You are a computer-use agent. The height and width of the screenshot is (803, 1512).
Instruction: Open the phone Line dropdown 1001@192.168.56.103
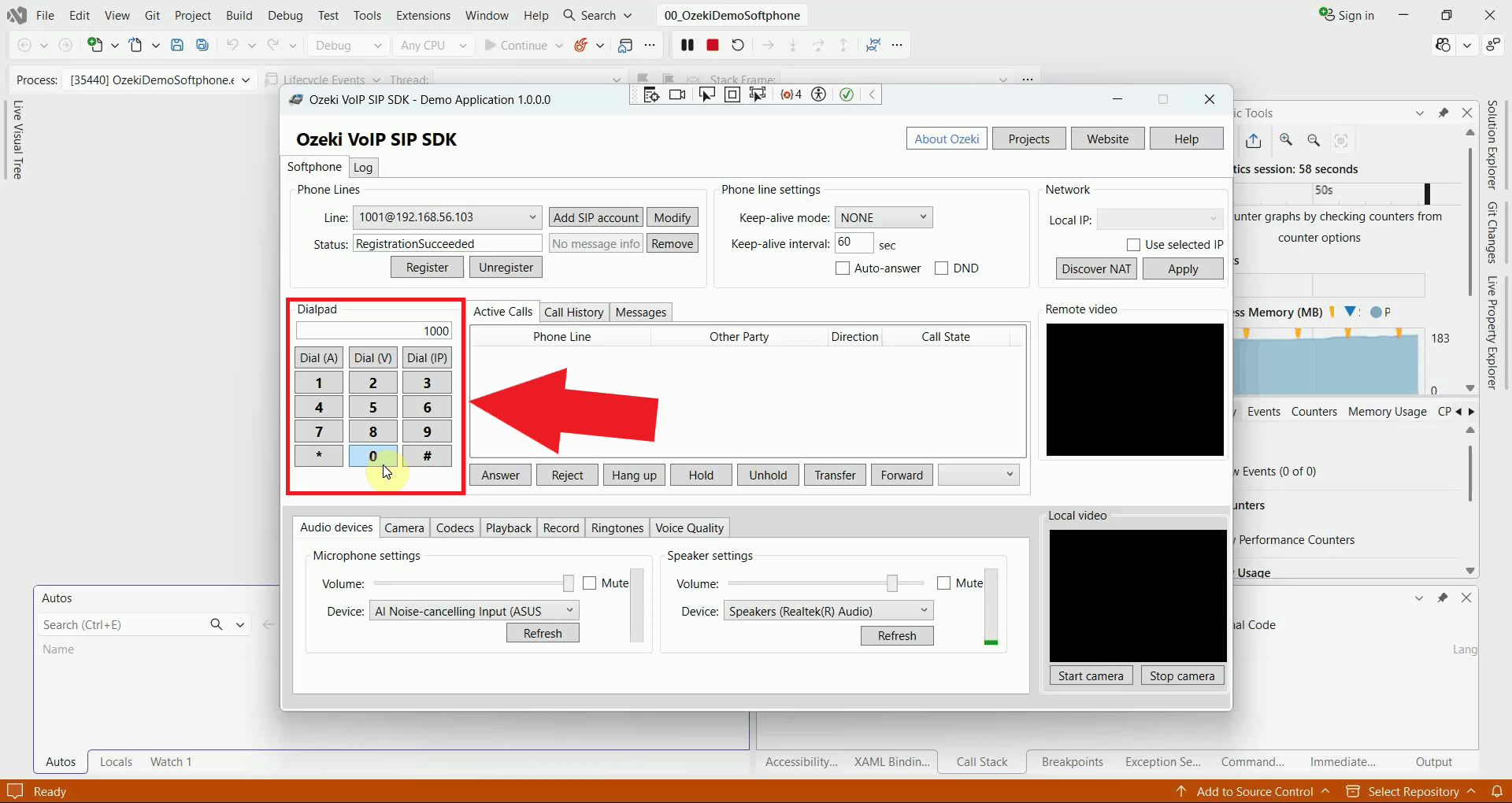[x=447, y=217]
